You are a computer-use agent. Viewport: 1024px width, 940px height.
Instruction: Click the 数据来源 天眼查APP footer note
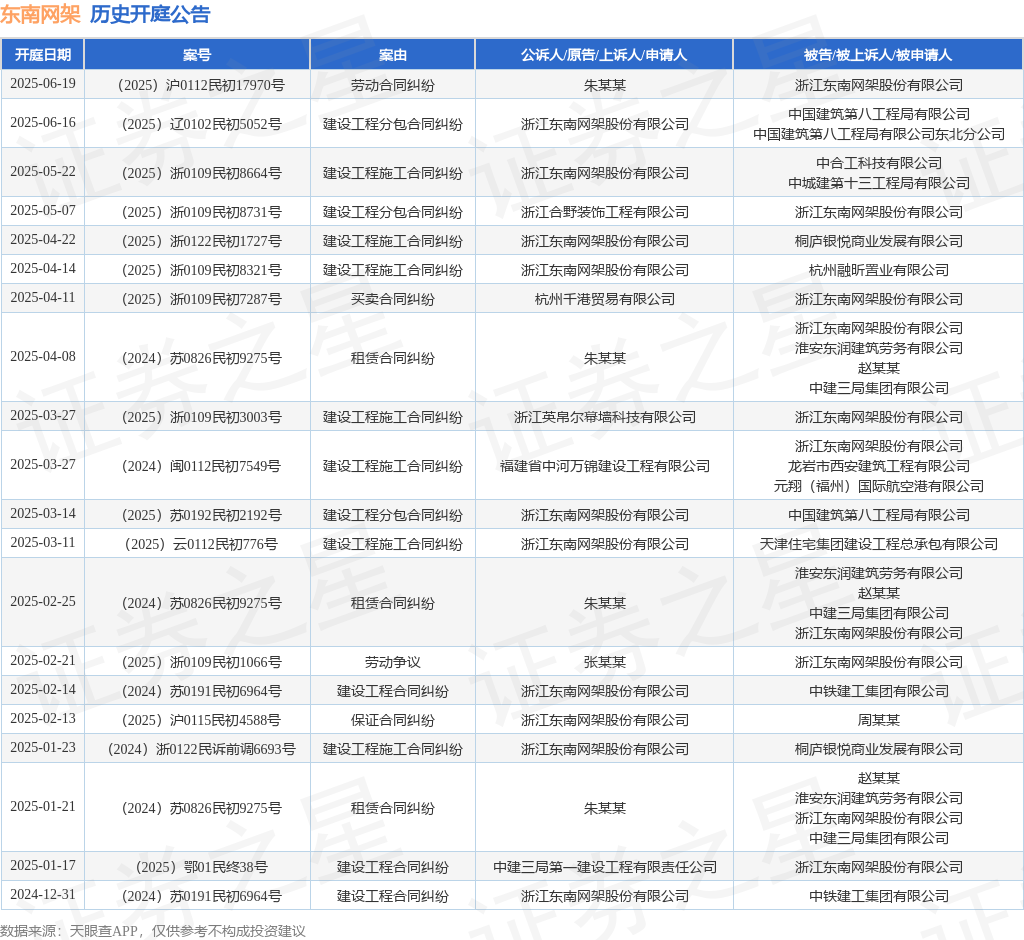pyautogui.click(x=153, y=931)
